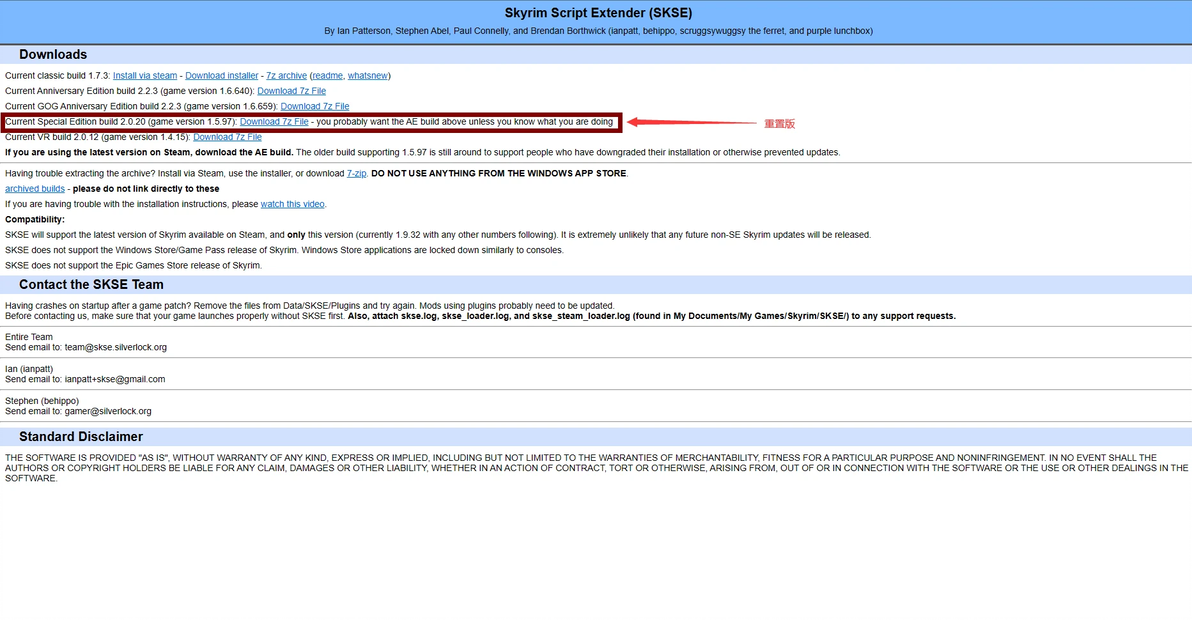Click the download the AE build bold sentence
The height and width of the screenshot is (620, 1192).
point(149,152)
